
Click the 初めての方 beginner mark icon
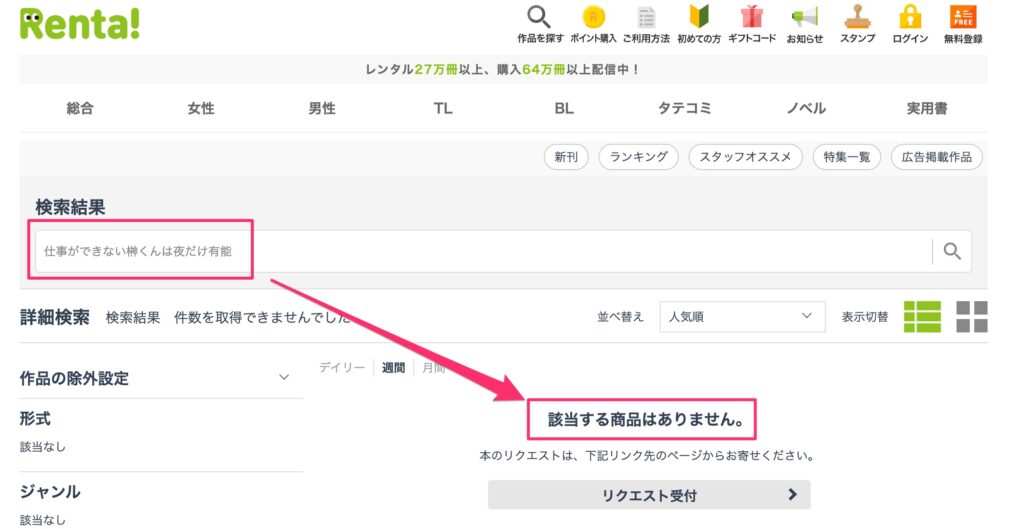(x=699, y=17)
